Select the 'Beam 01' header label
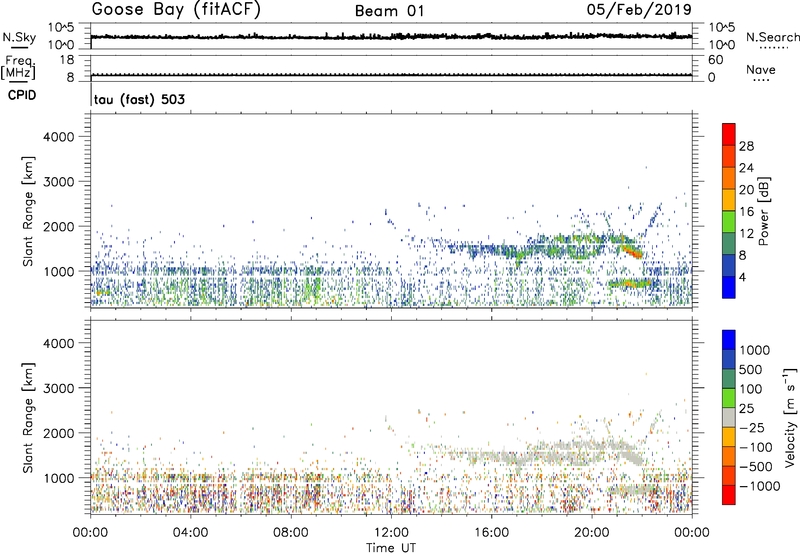The width and height of the screenshot is (800, 554). tap(389, 11)
